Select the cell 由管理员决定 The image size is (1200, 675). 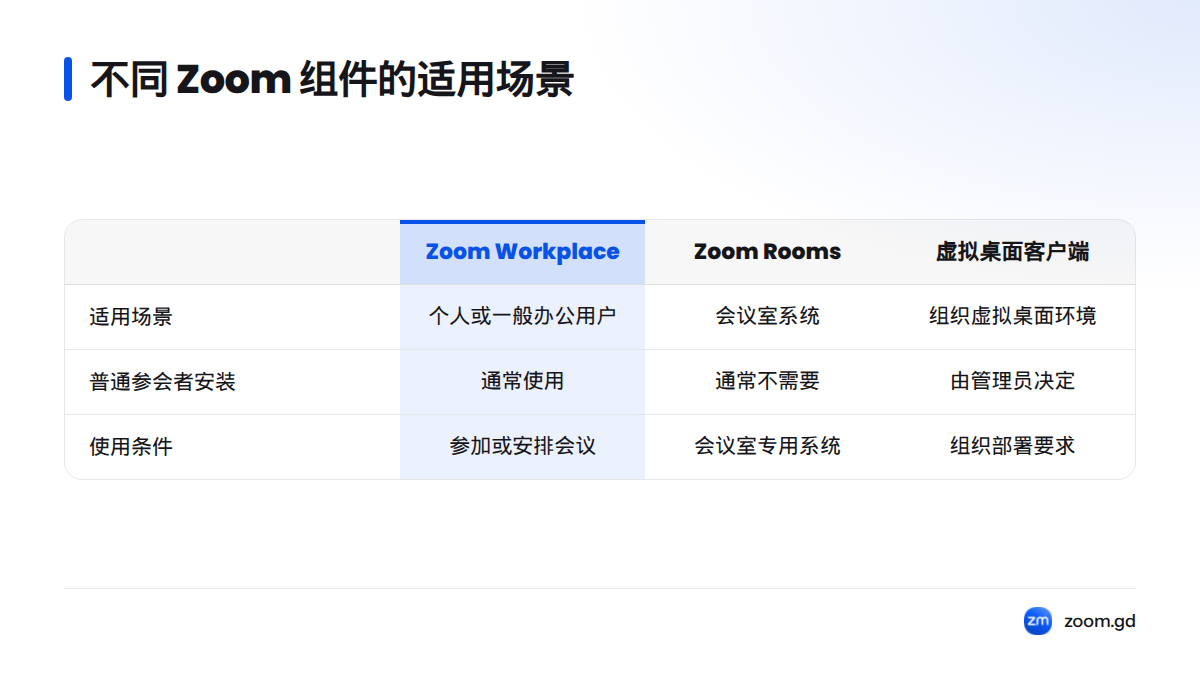tap(1013, 382)
